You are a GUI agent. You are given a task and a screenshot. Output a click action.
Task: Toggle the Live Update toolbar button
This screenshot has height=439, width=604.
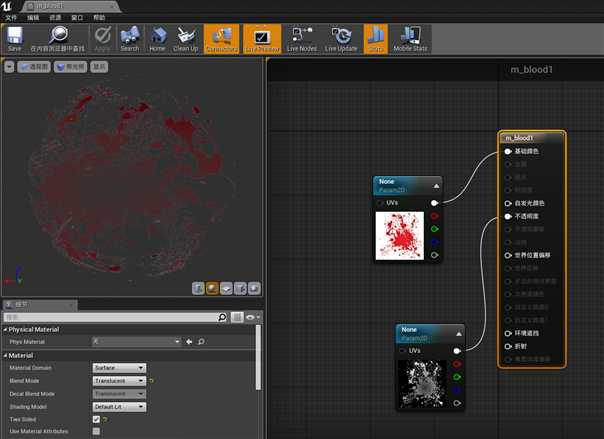[341, 39]
